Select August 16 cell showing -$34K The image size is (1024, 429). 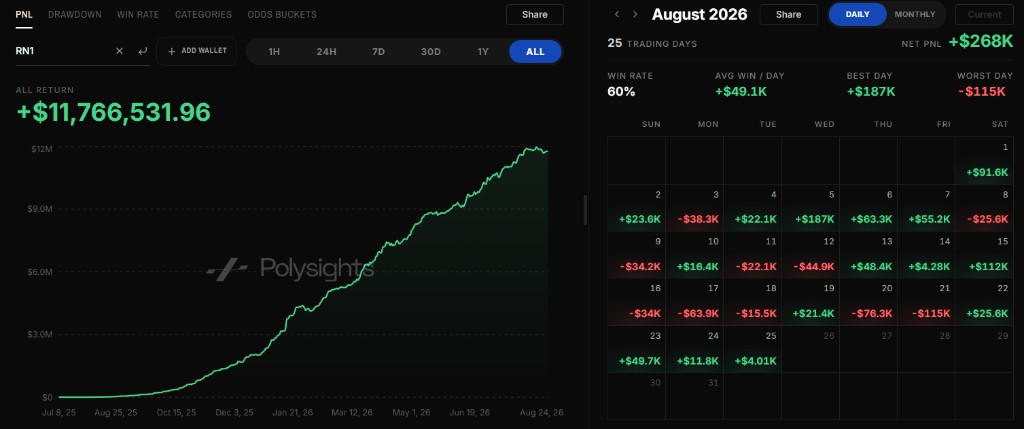tap(637, 302)
